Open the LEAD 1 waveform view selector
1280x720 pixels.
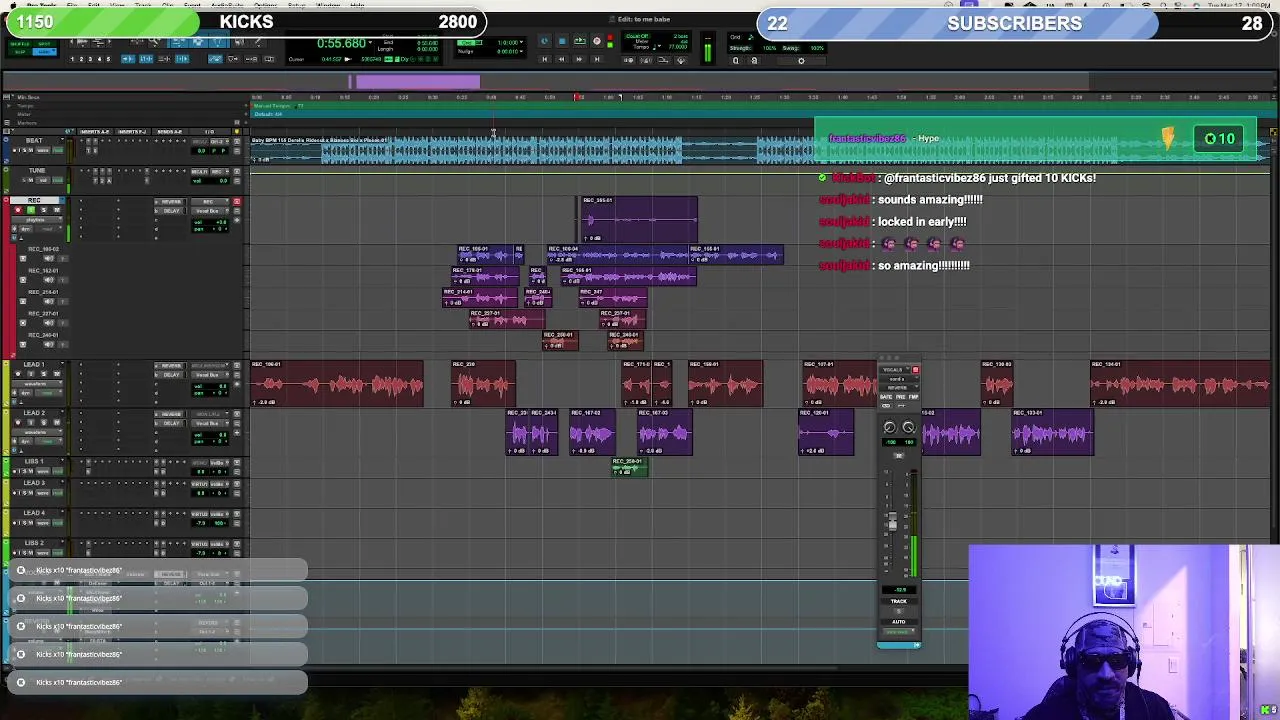pyautogui.click(x=37, y=384)
